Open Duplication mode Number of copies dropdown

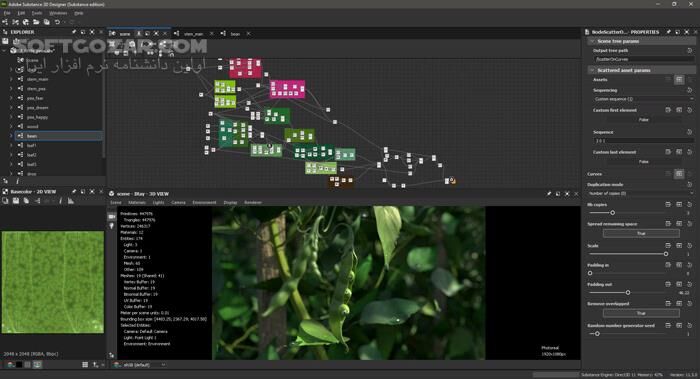641,193
